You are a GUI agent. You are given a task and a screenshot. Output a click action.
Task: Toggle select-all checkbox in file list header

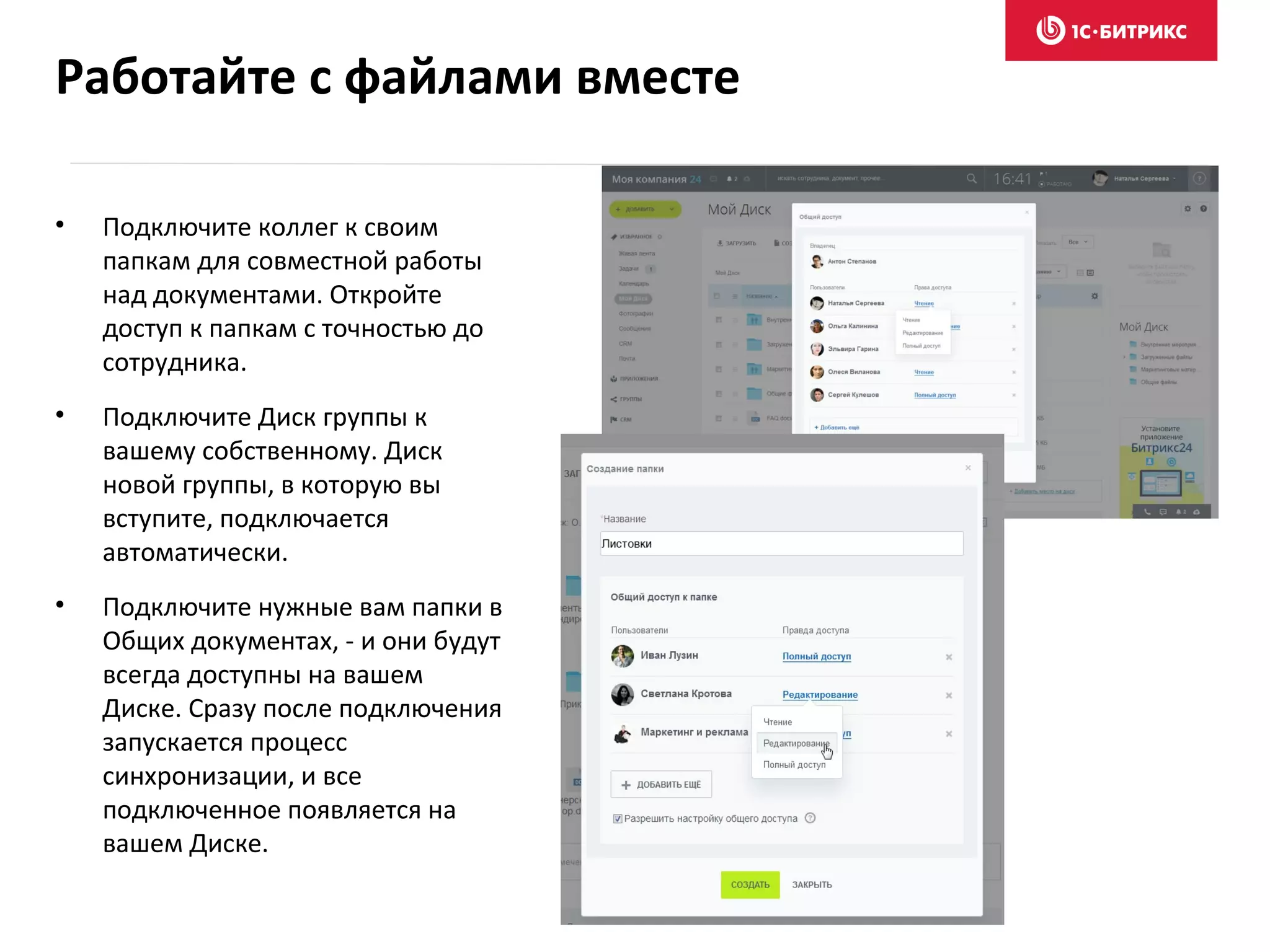[717, 296]
